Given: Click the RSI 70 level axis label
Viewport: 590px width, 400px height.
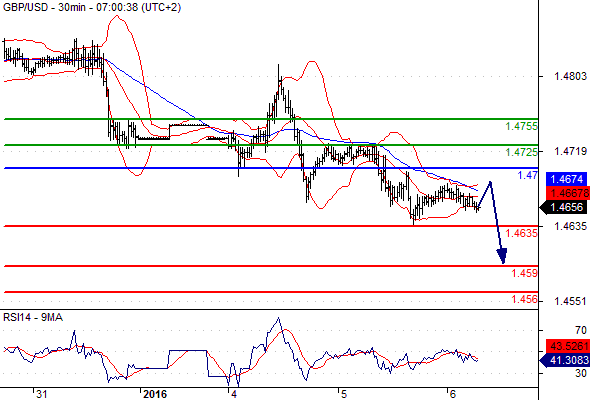Looking at the screenshot, I should (x=581, y=330).
